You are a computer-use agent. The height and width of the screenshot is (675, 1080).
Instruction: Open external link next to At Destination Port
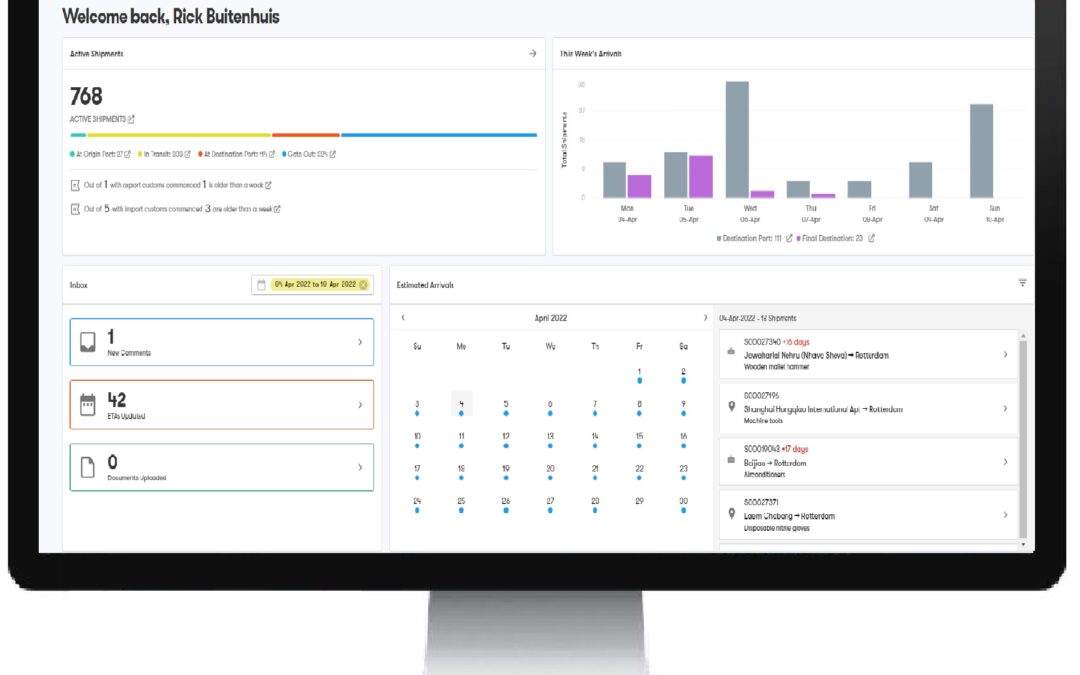(272, 154)
